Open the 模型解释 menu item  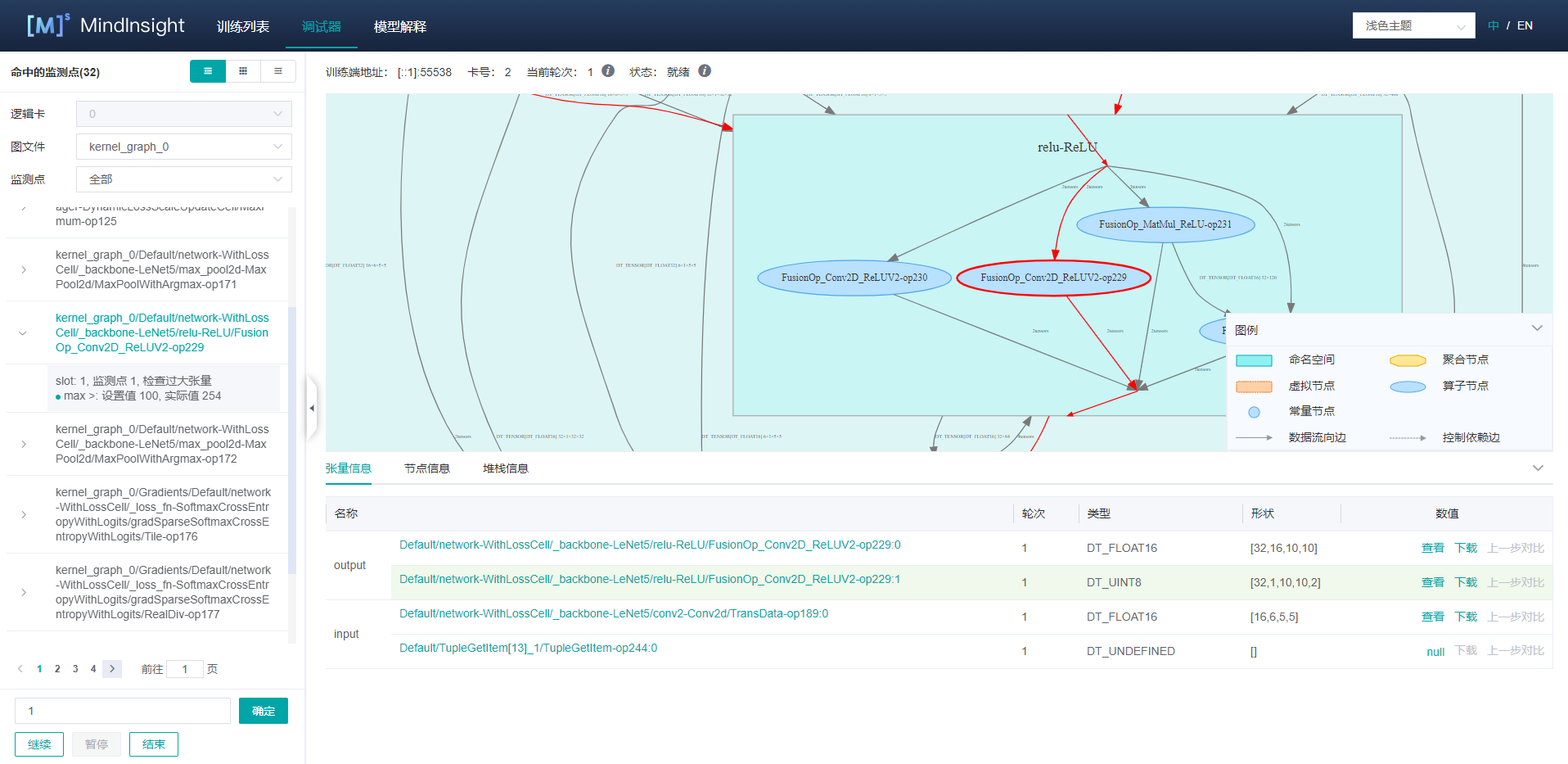click(x=399, y=26)
